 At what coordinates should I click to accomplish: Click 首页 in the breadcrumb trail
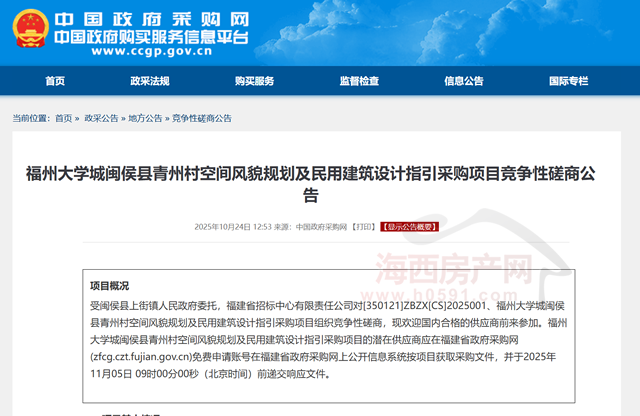tap(64, 118)
